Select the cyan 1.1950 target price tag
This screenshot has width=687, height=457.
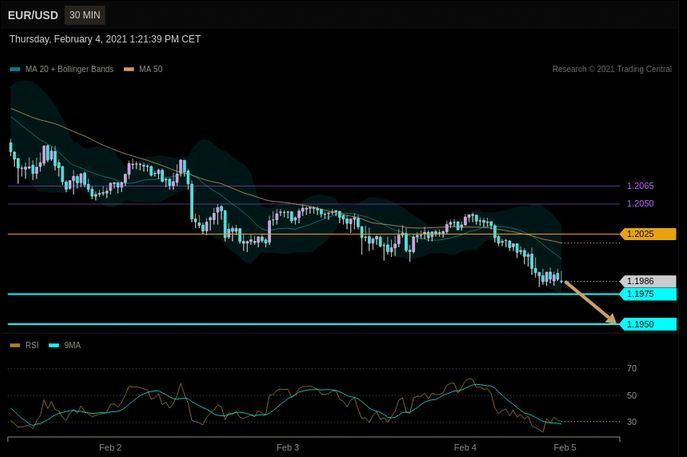point(648,324)
